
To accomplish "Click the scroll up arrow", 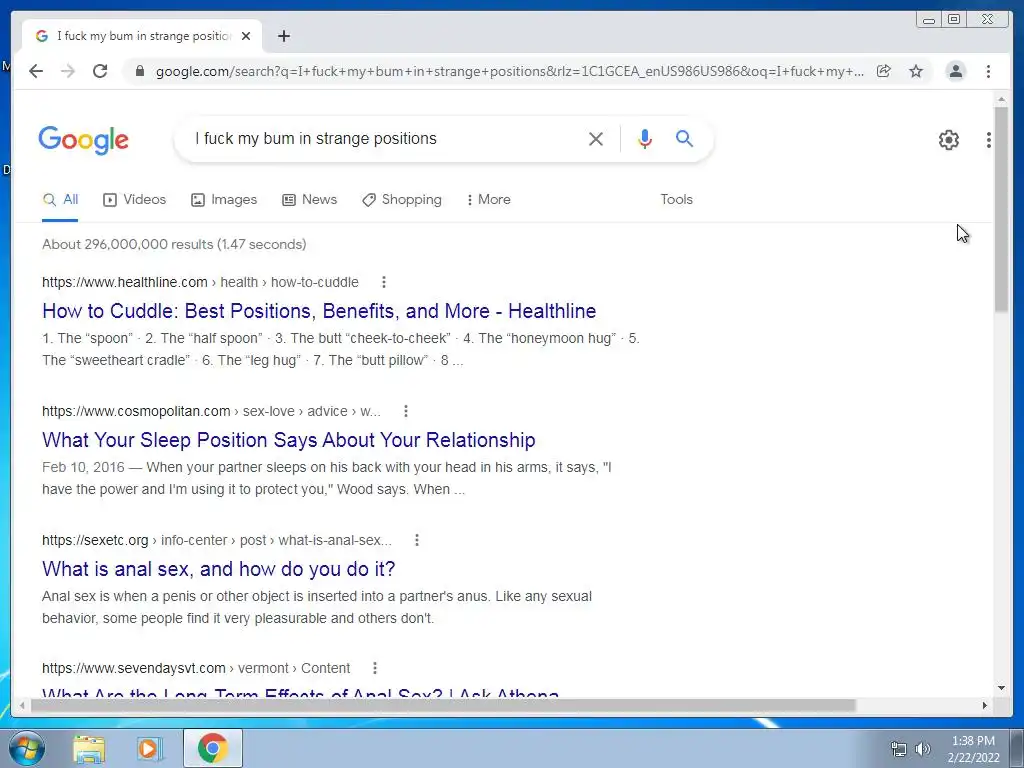I will click(x=1001, y=99).
